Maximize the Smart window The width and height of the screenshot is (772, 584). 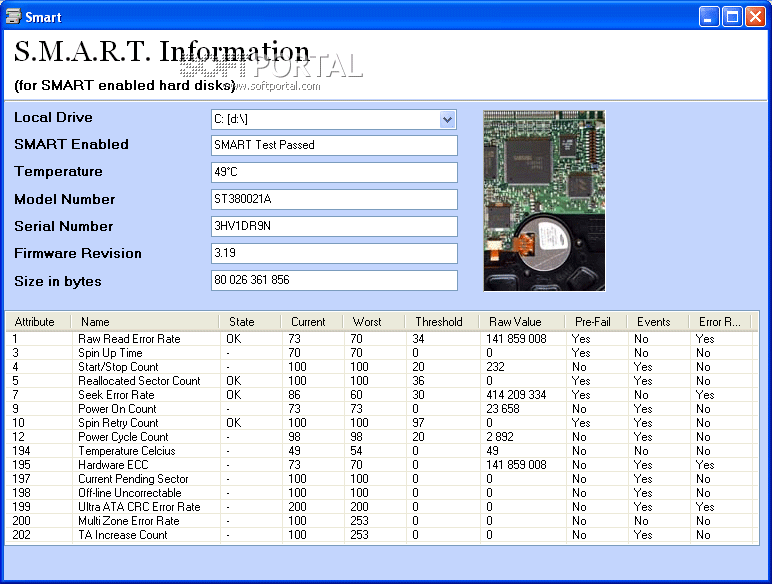click(732, 16)
